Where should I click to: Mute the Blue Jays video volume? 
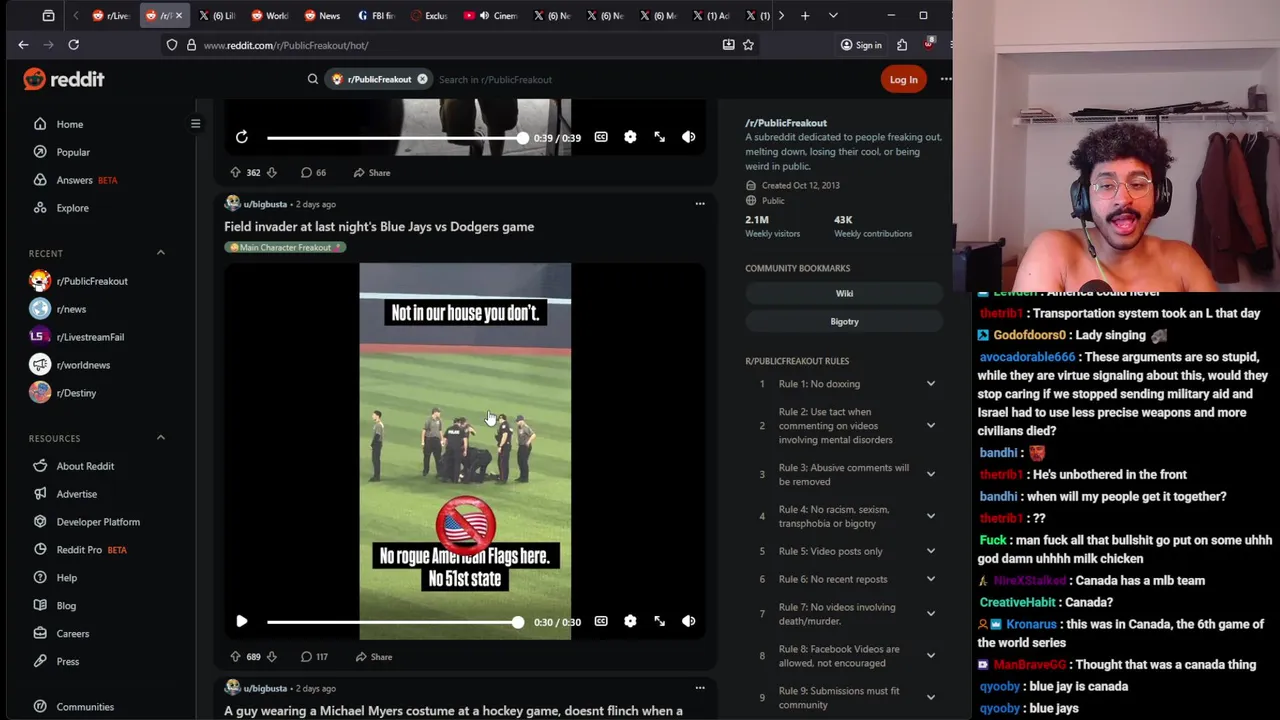pyautogui.click(x=689, y=621)
